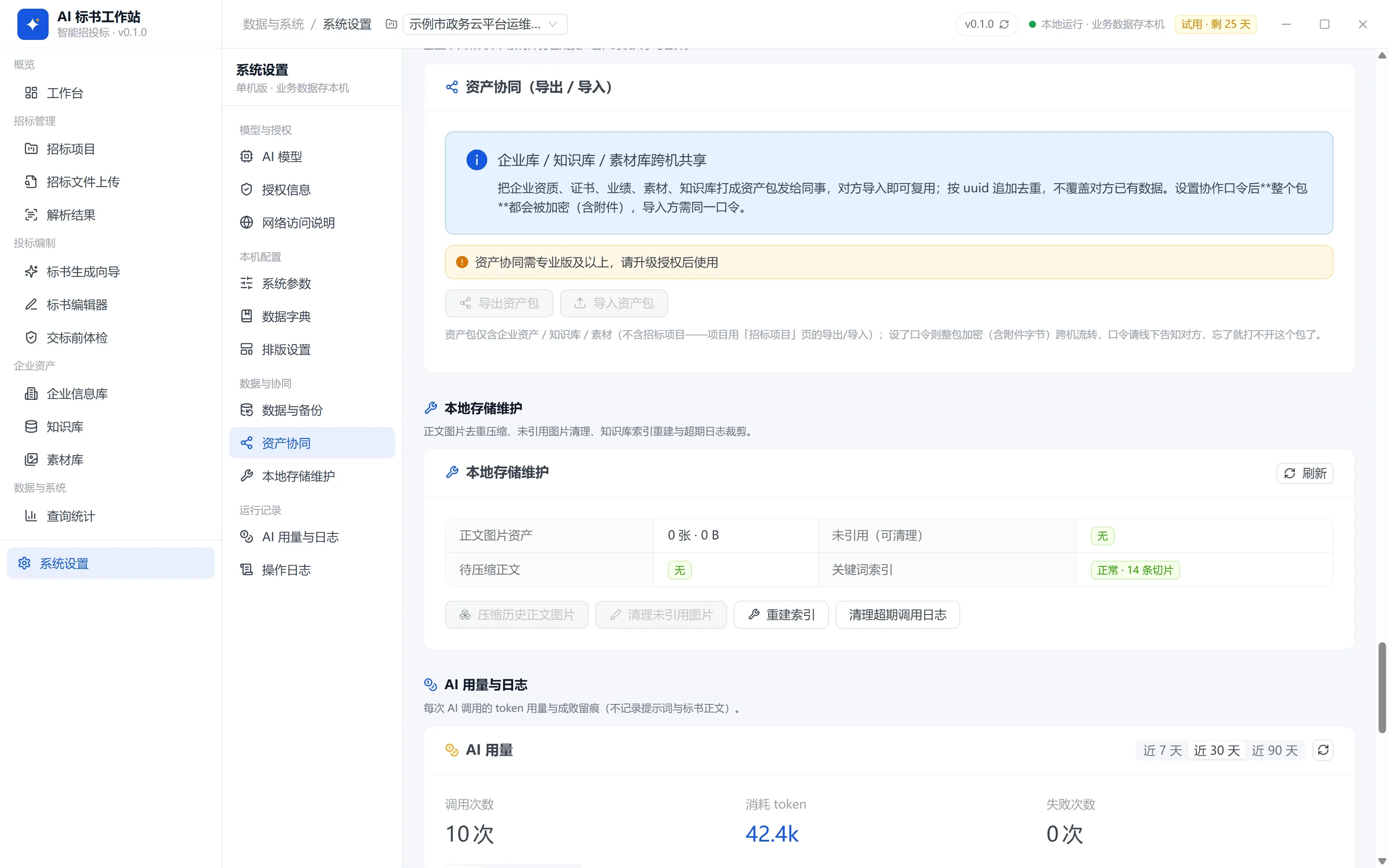Click the version refresh icon next to v0.1.0
Screen dimensions: 1389x868
[x=1004, y=24]
